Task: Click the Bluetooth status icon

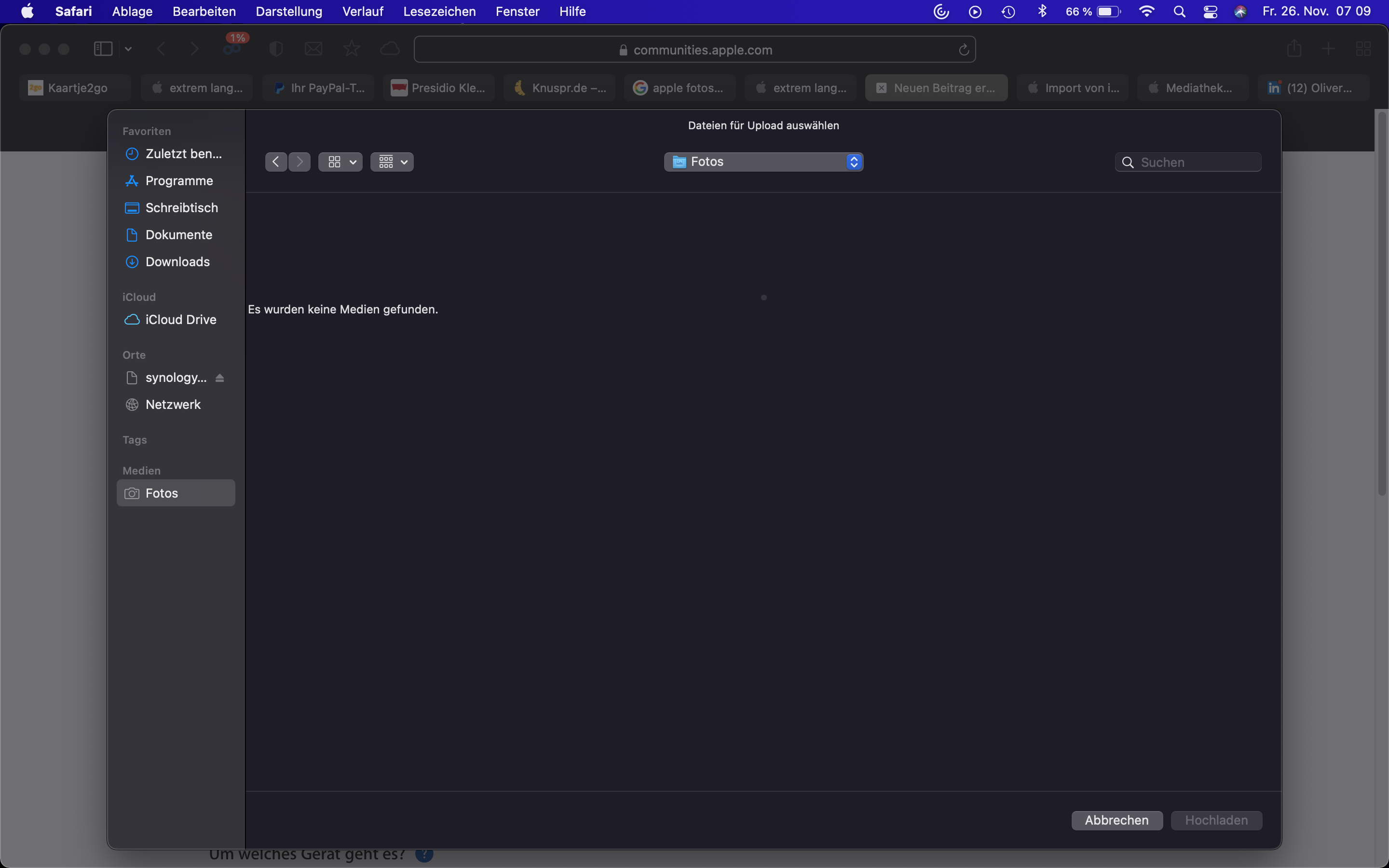Action: pyautogui.click(x=1042, y=12)
